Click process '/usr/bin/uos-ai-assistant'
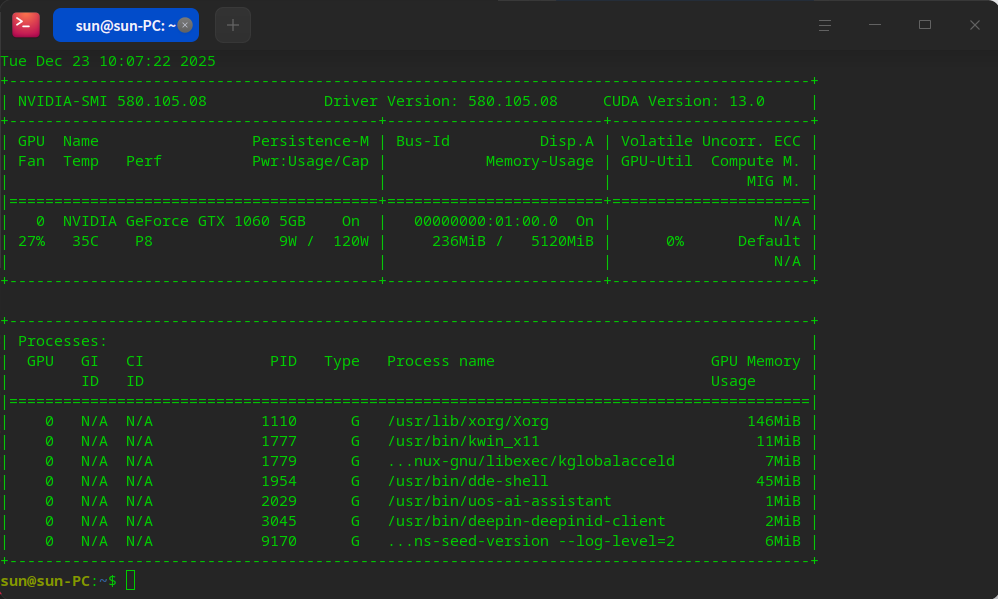This screenshot has width=998, height=599. point(499,501)
